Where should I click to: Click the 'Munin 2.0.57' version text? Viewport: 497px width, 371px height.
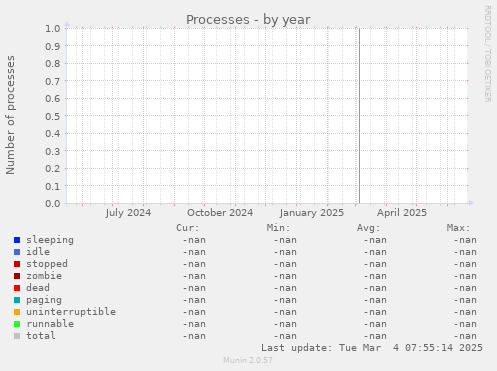248,360
